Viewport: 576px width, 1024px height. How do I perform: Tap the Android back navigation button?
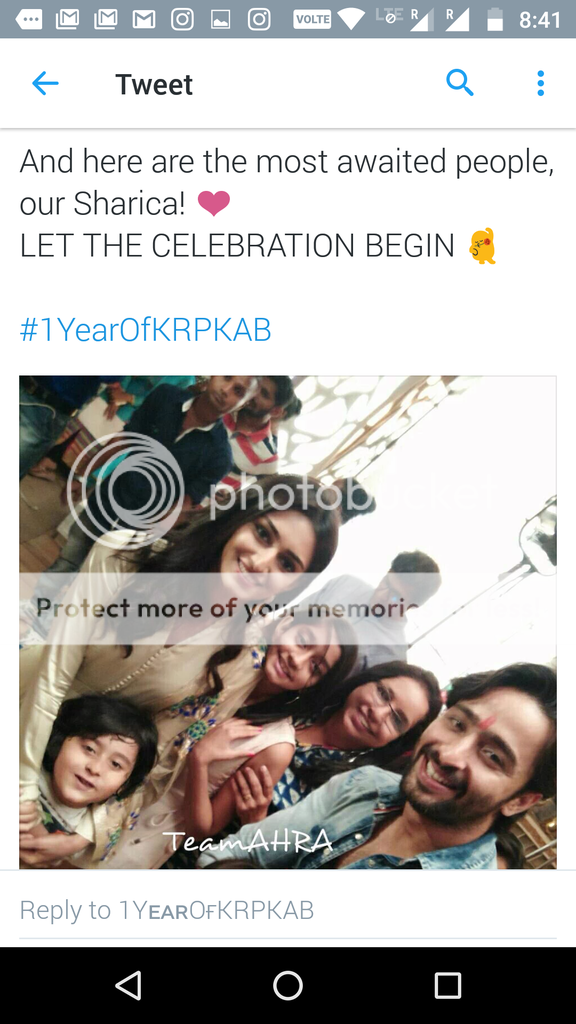pyautogui.click(x=128, y=985)
